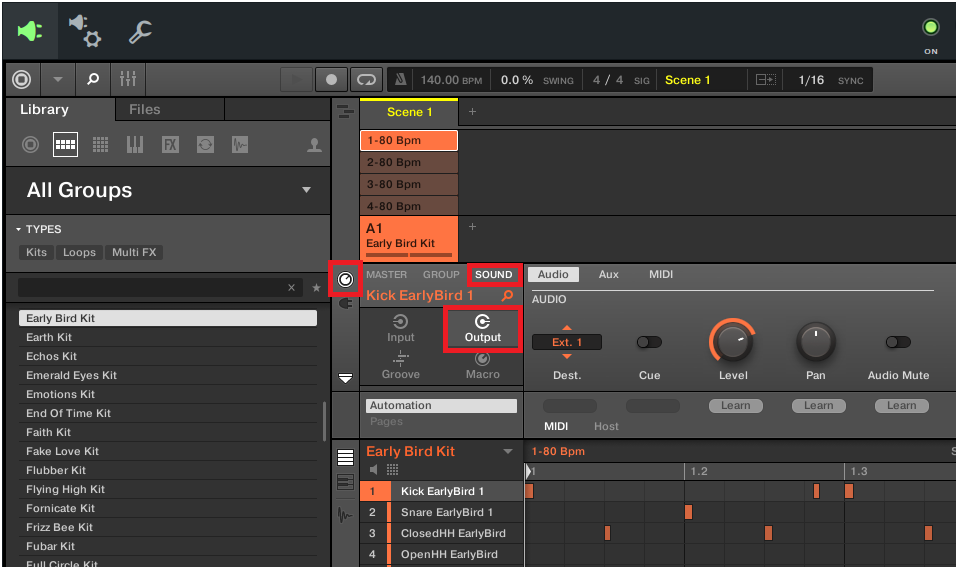Toggle the Audio Mute switch
The image size is (960, 571).
coord(898,342)
